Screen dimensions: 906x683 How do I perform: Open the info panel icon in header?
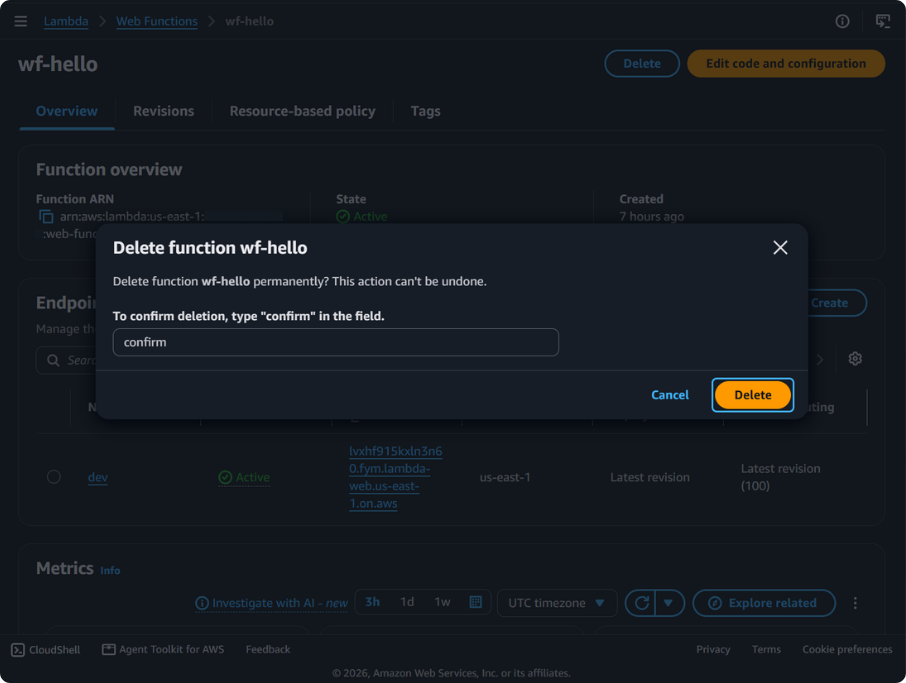(x=842, y=21)
